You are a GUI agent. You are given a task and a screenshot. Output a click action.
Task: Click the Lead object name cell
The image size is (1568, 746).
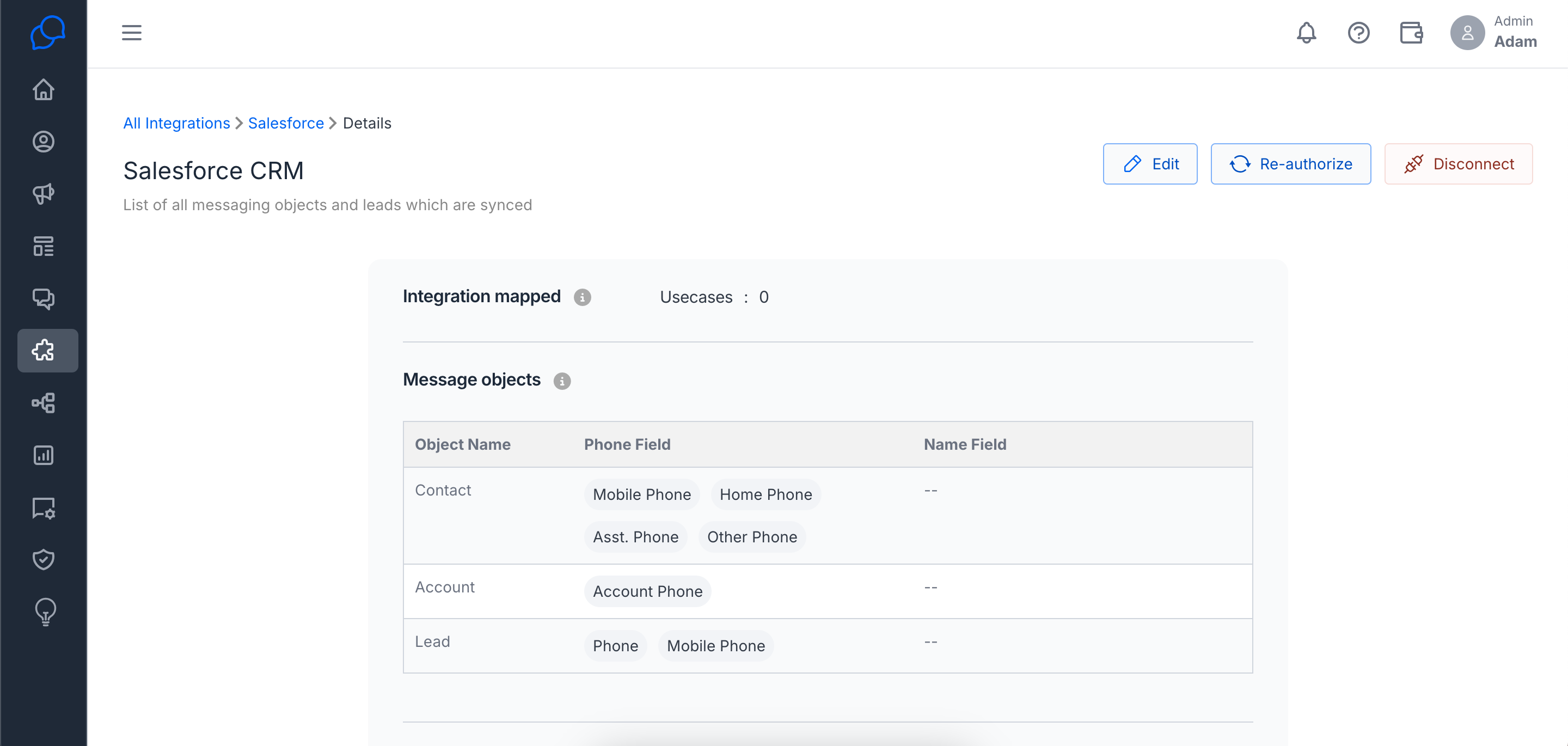click(432, 641)
